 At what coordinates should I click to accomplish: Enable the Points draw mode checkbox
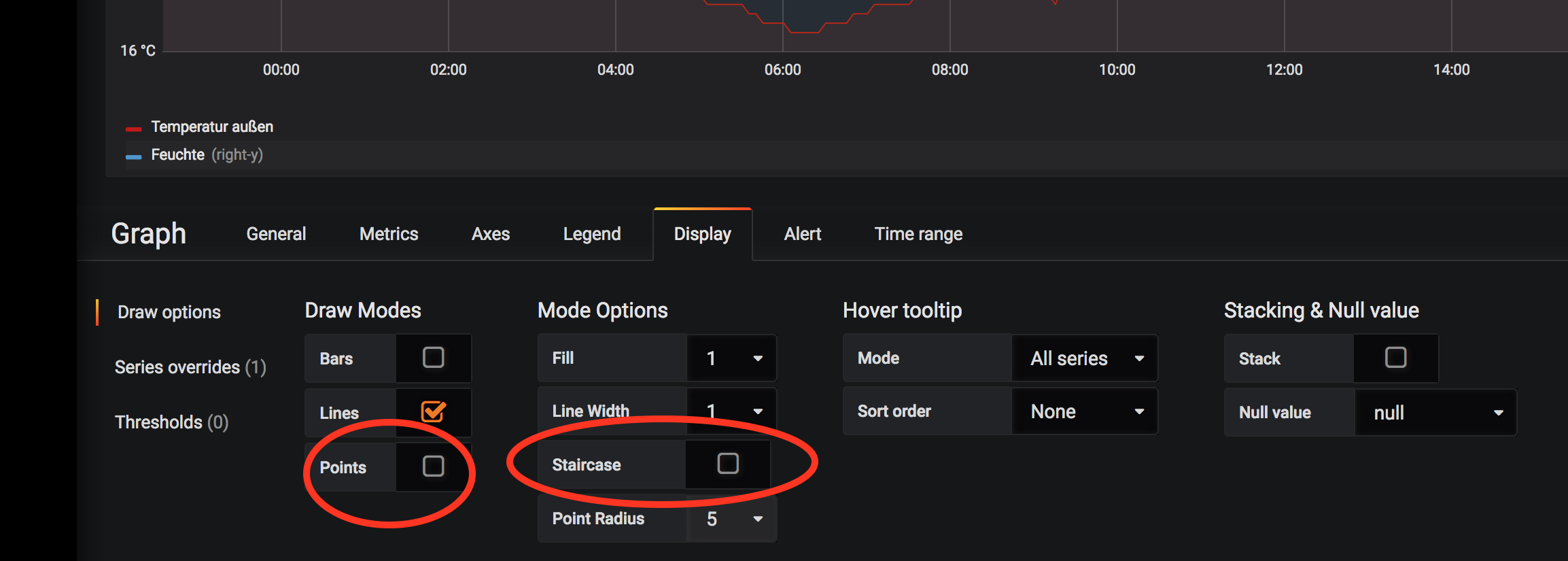point(433,466)
